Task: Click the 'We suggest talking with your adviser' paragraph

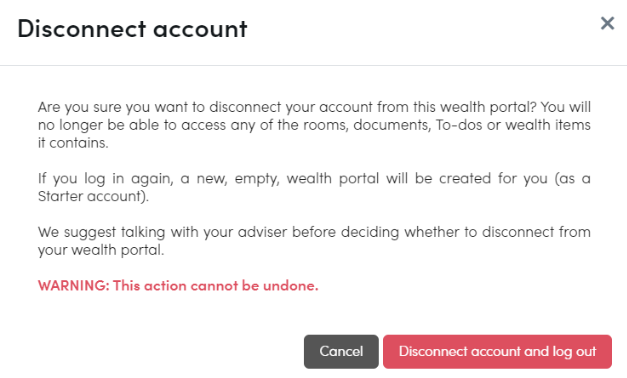Action: coord(314,241)
